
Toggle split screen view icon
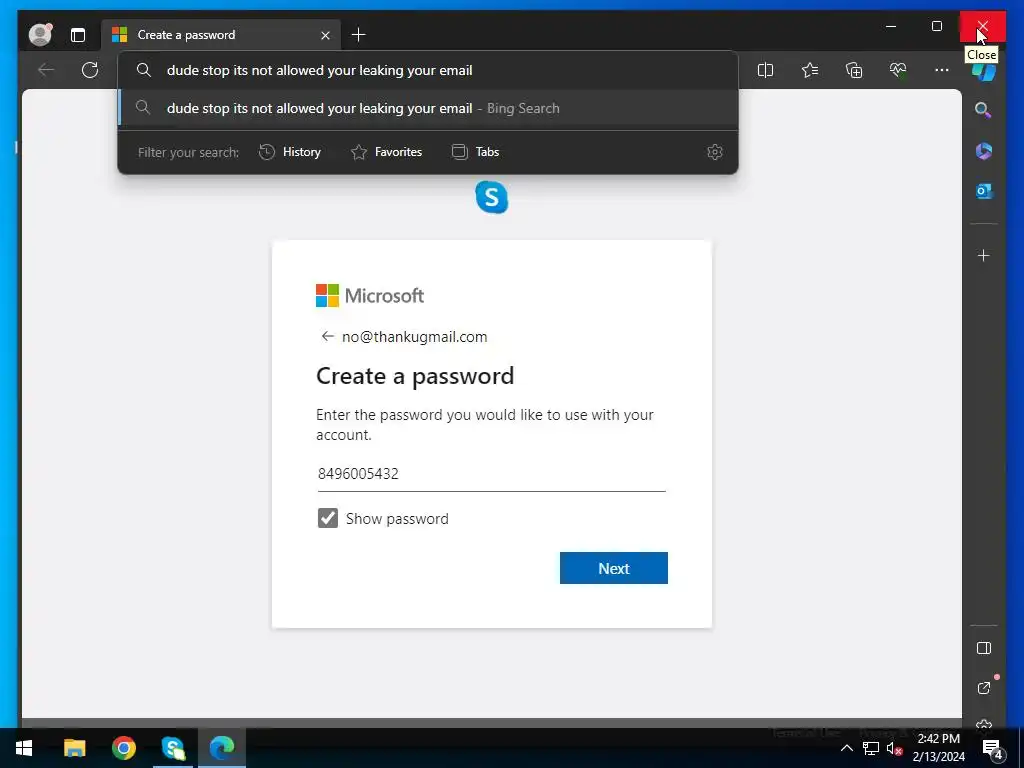(x=765, y=70)
